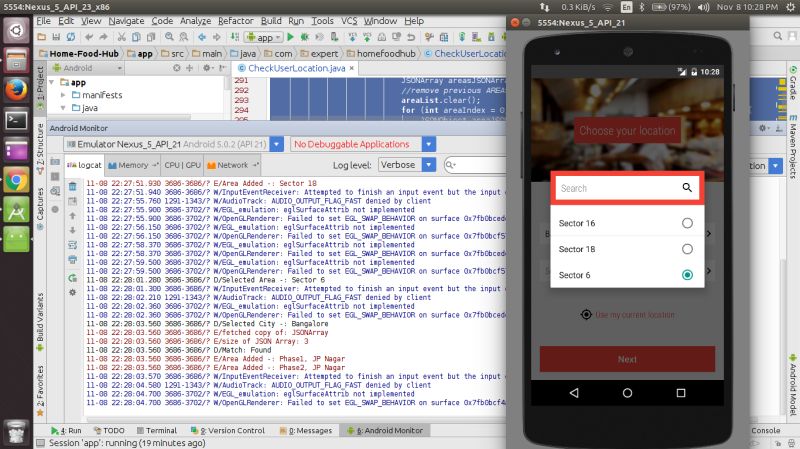Click the Save All toolbar icon
The width and height of the screenshot is (800, 449).
coord(56,37)
